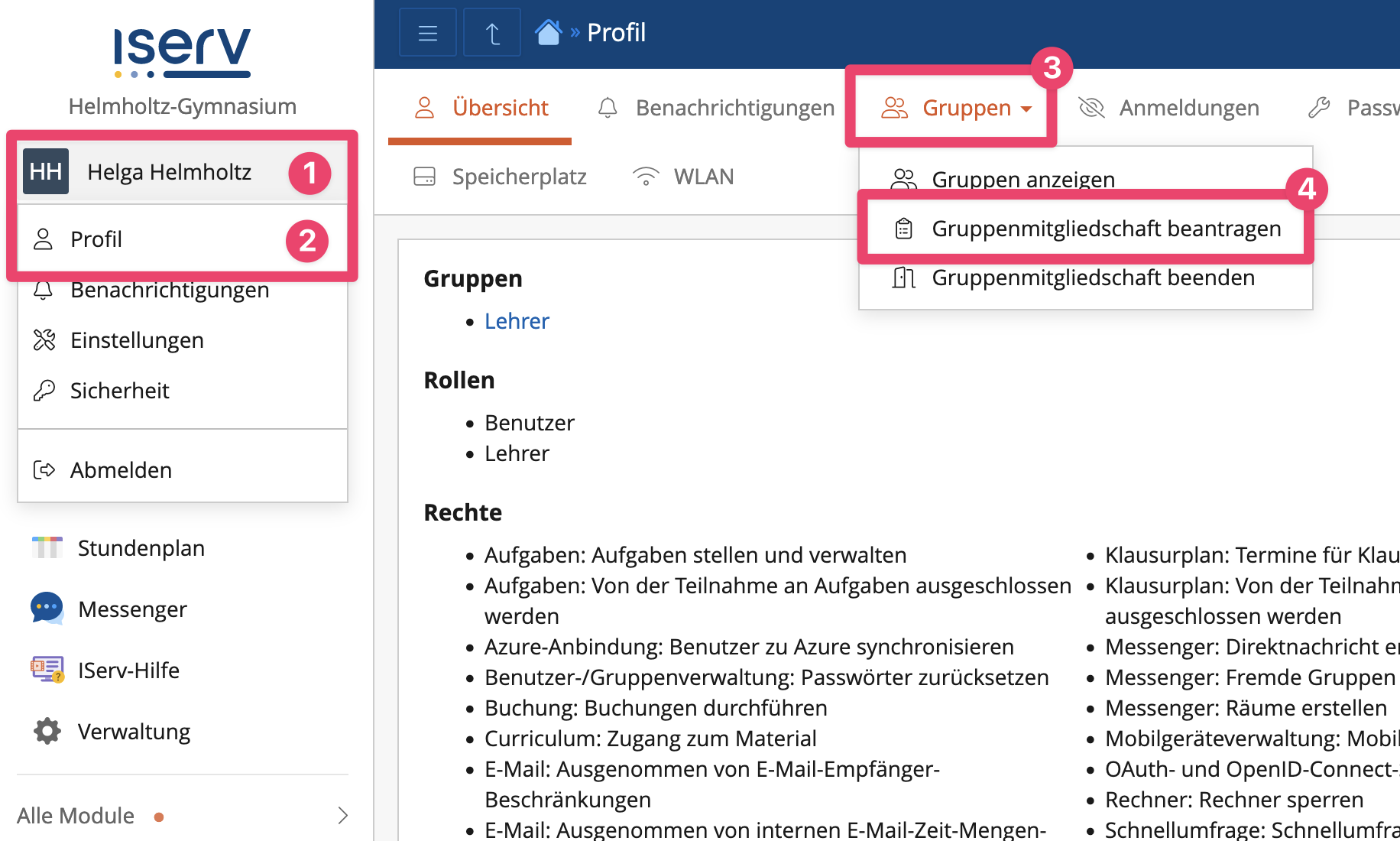
Task: Choose Gruppenmitgliedschaft beantragen from menu
Action: click(x=1105, y=229)
